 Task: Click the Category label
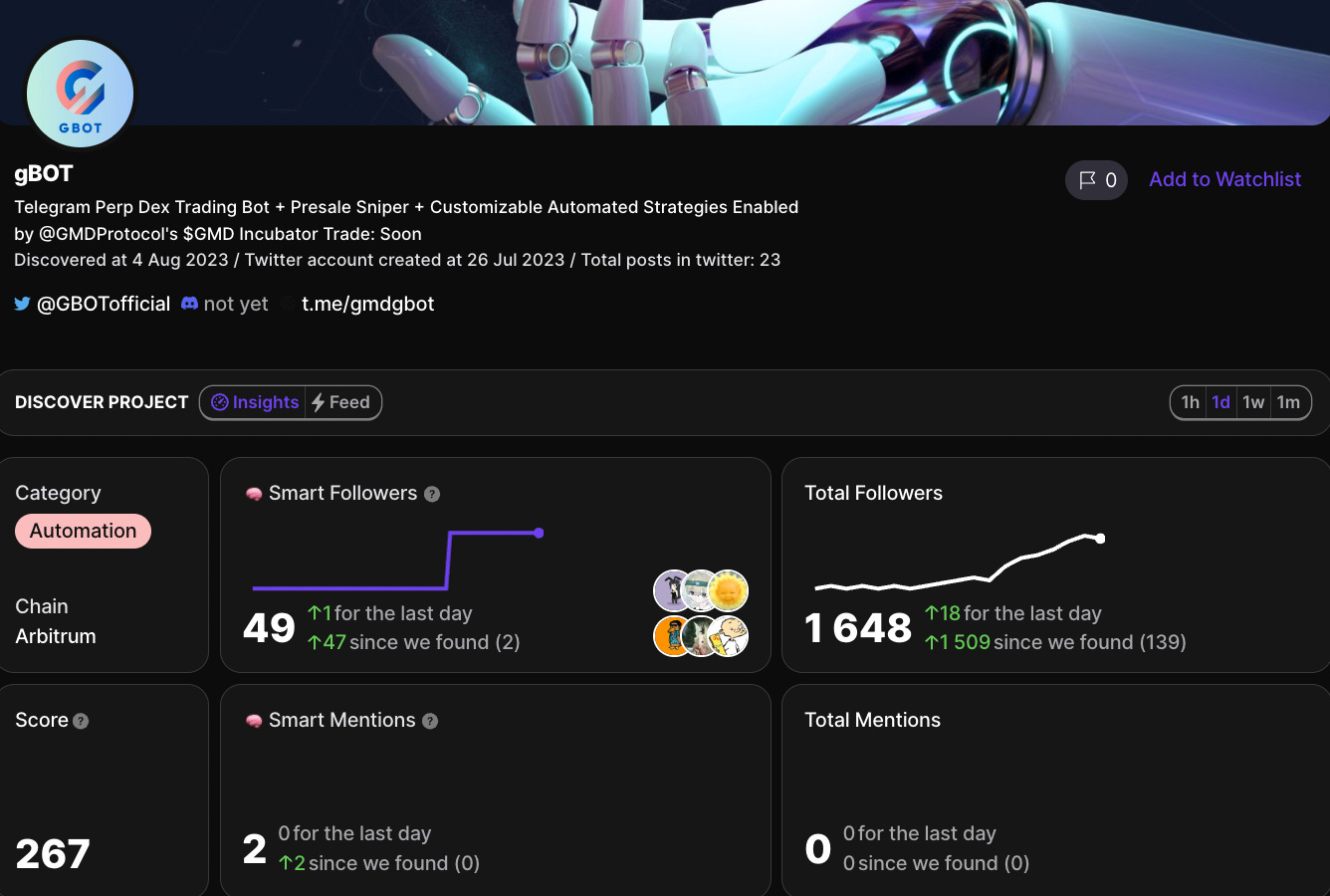tap(58, 493)
